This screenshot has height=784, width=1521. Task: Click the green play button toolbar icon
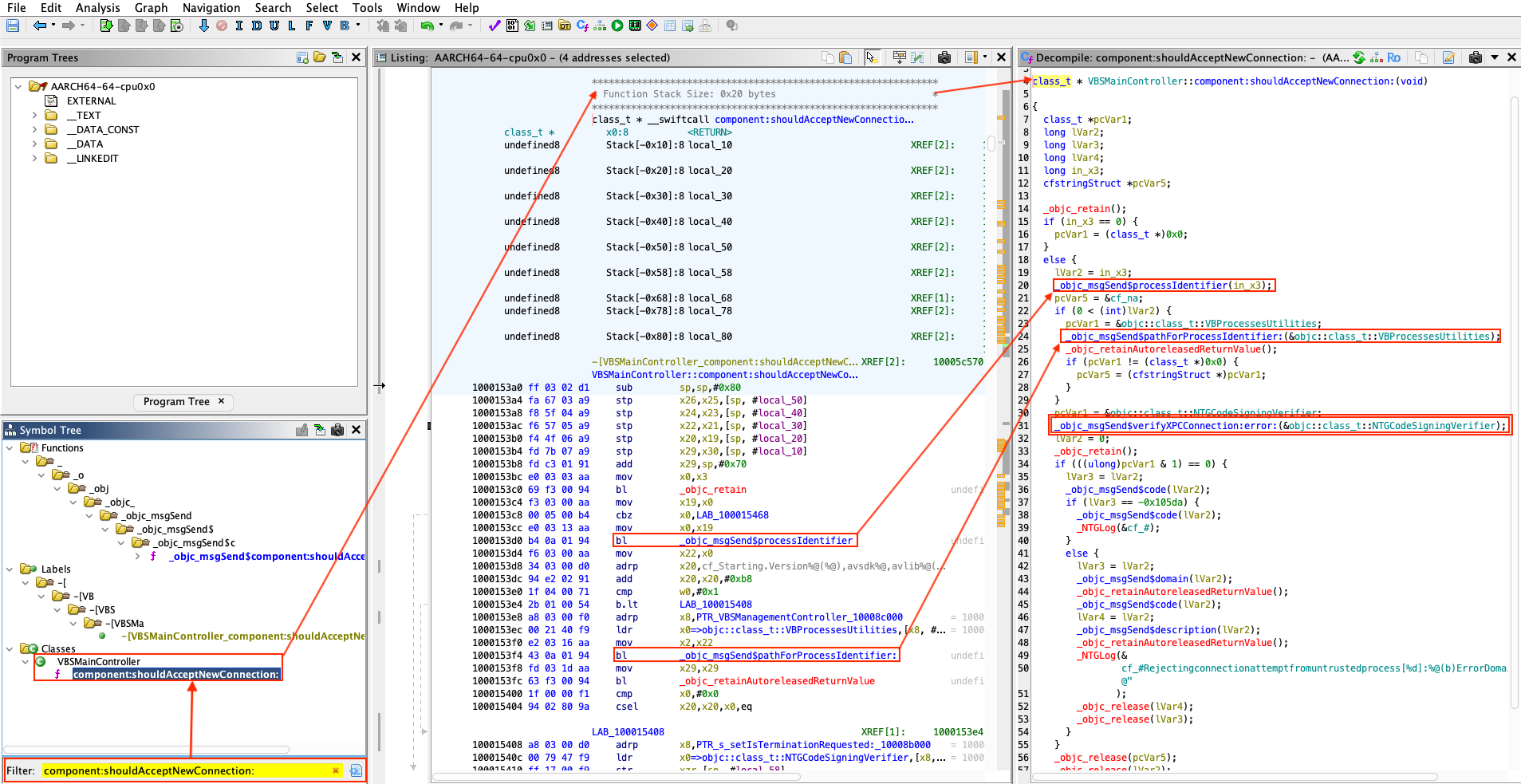[617, 26]
